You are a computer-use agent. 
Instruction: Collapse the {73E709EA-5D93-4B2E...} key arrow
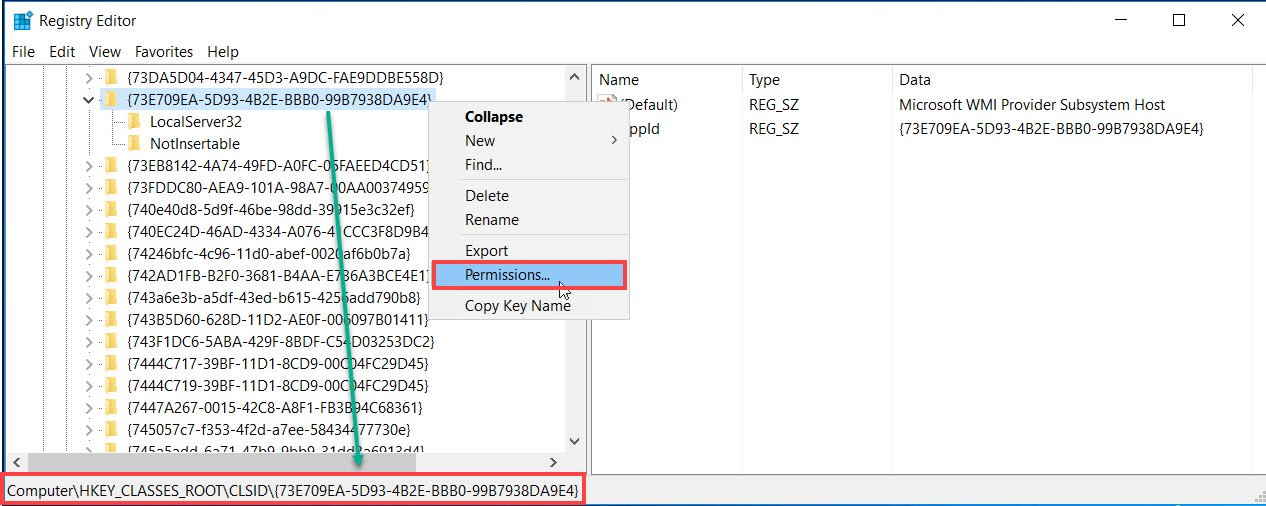[89, 99]
